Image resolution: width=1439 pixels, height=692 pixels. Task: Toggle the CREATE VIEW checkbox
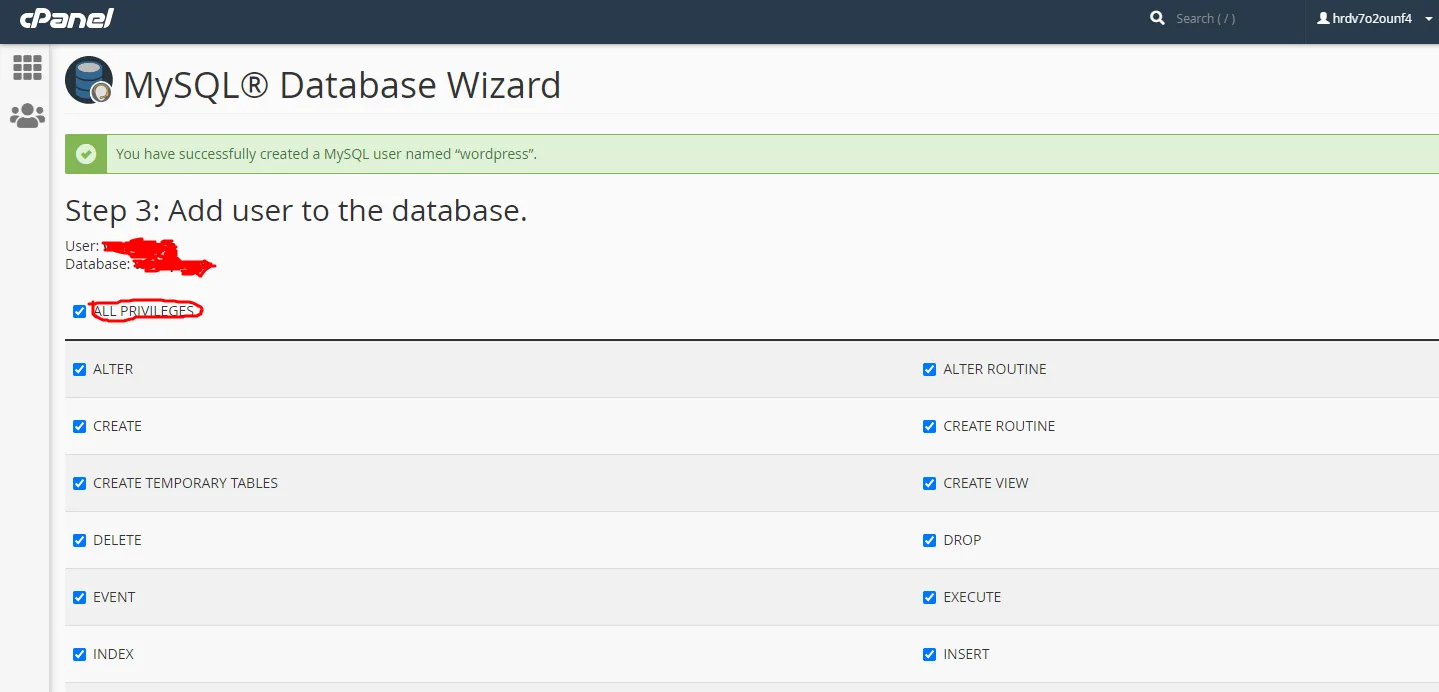point(930,483)
